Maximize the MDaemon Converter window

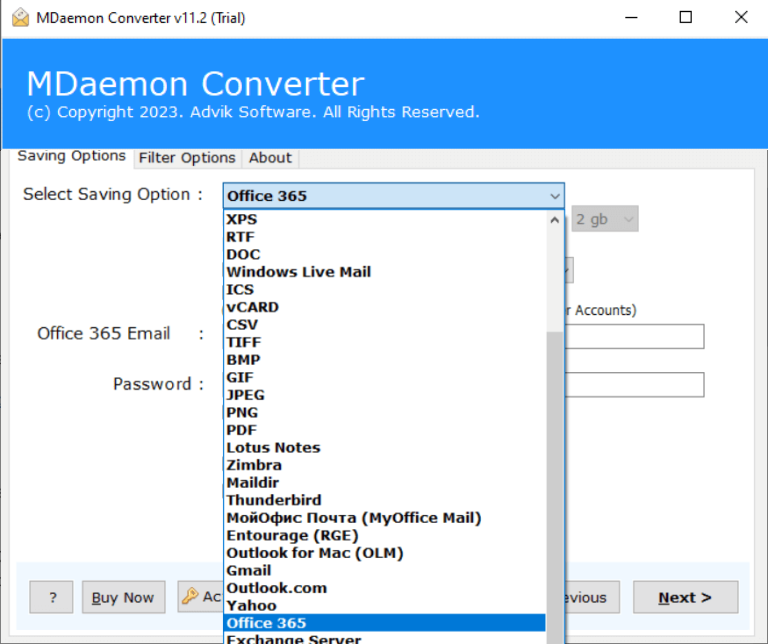686,18
